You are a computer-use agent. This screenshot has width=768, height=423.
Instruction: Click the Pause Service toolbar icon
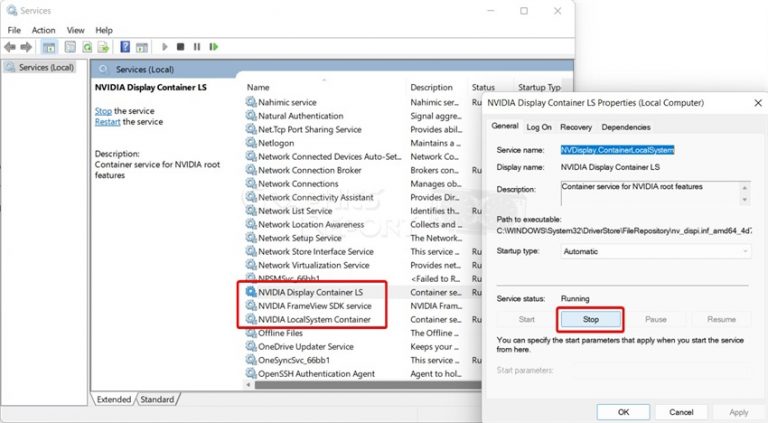pyautogui.click(x=197, y=47)
